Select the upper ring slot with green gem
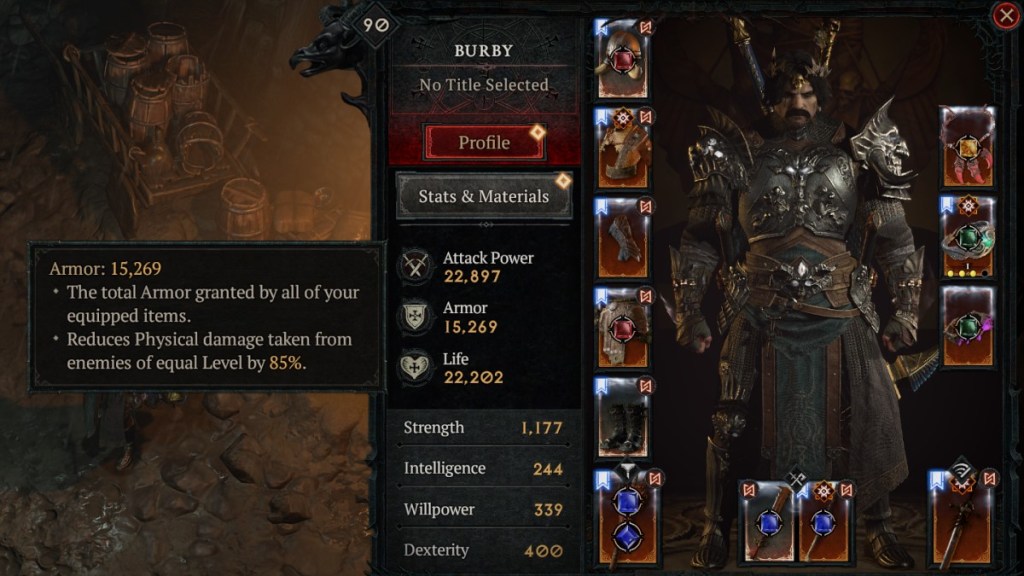Viewport: 1024px width, 576px height. [968, 237]
